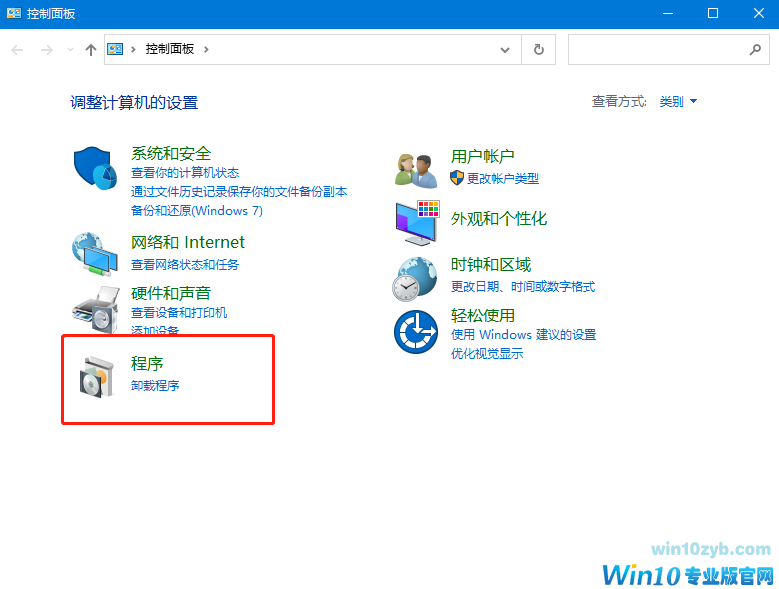The width and height of the screenshot is (779, 589).
Task: Select 查看设备和打印机 link
Action: [x=179, y=312]
